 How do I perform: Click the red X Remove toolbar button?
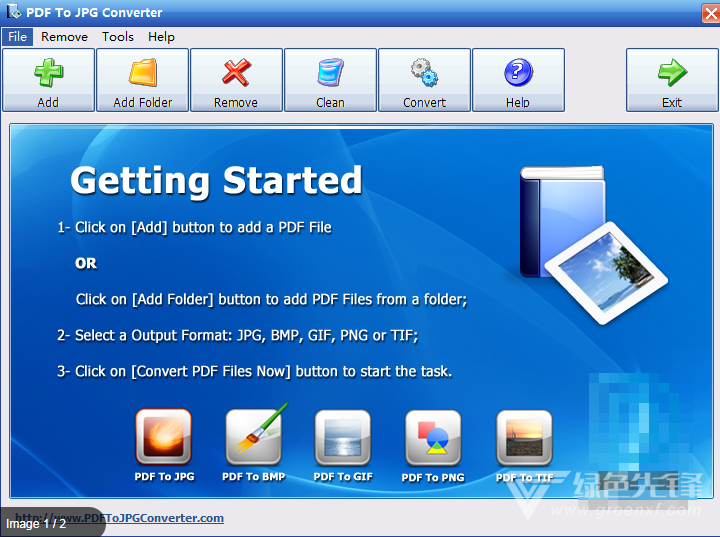(236, 80)
